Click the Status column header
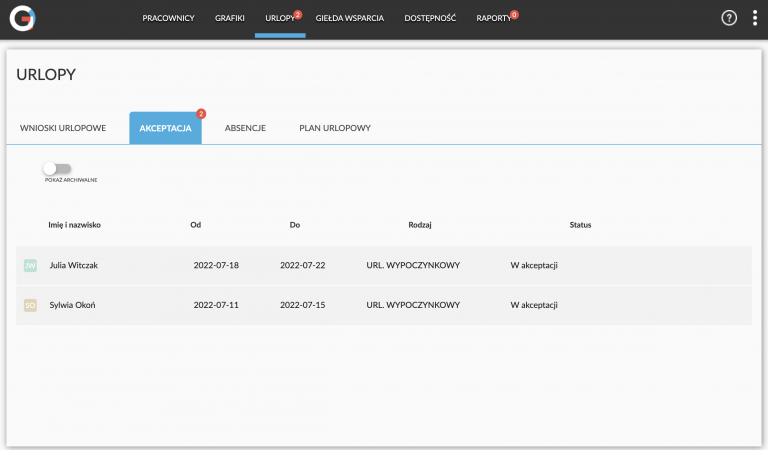 coord(580,225)
